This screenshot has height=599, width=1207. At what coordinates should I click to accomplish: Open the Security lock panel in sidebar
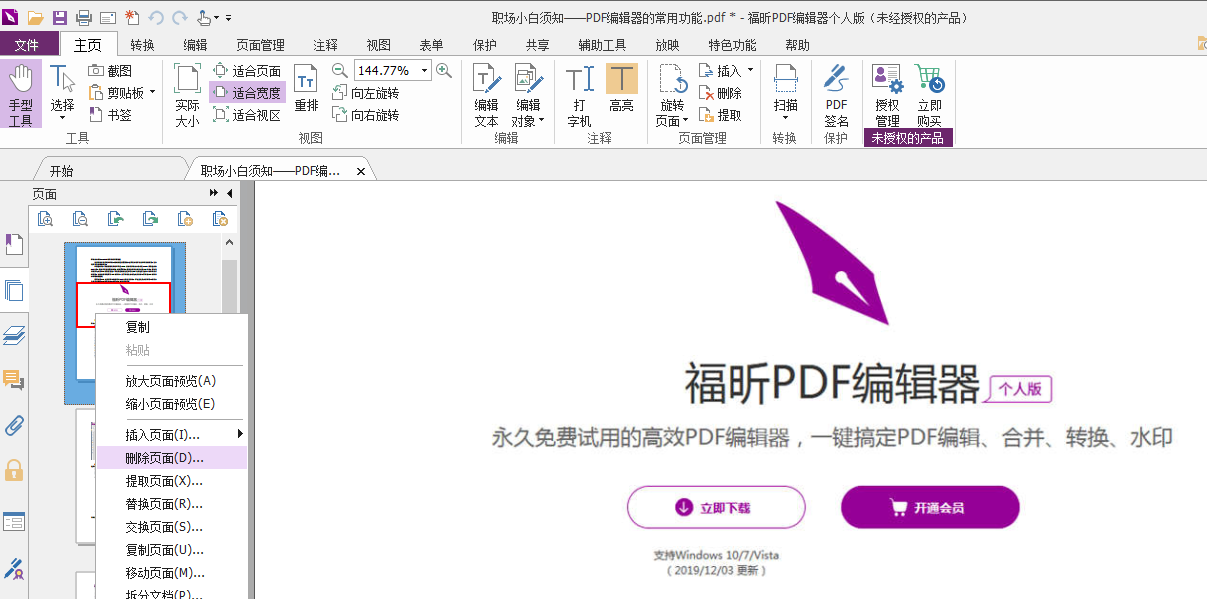click(14, 470)
